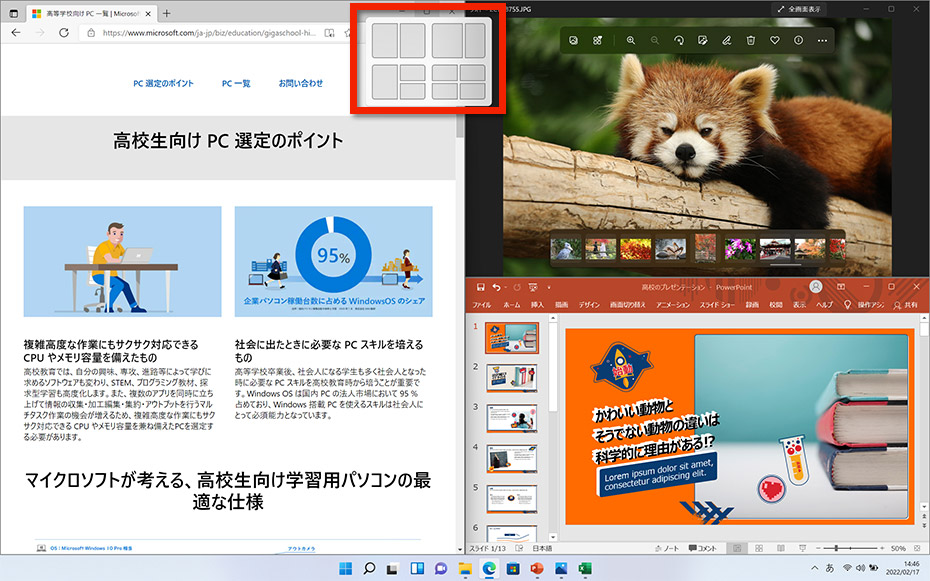Show hidden tray icons chevron

pos(814,568)
